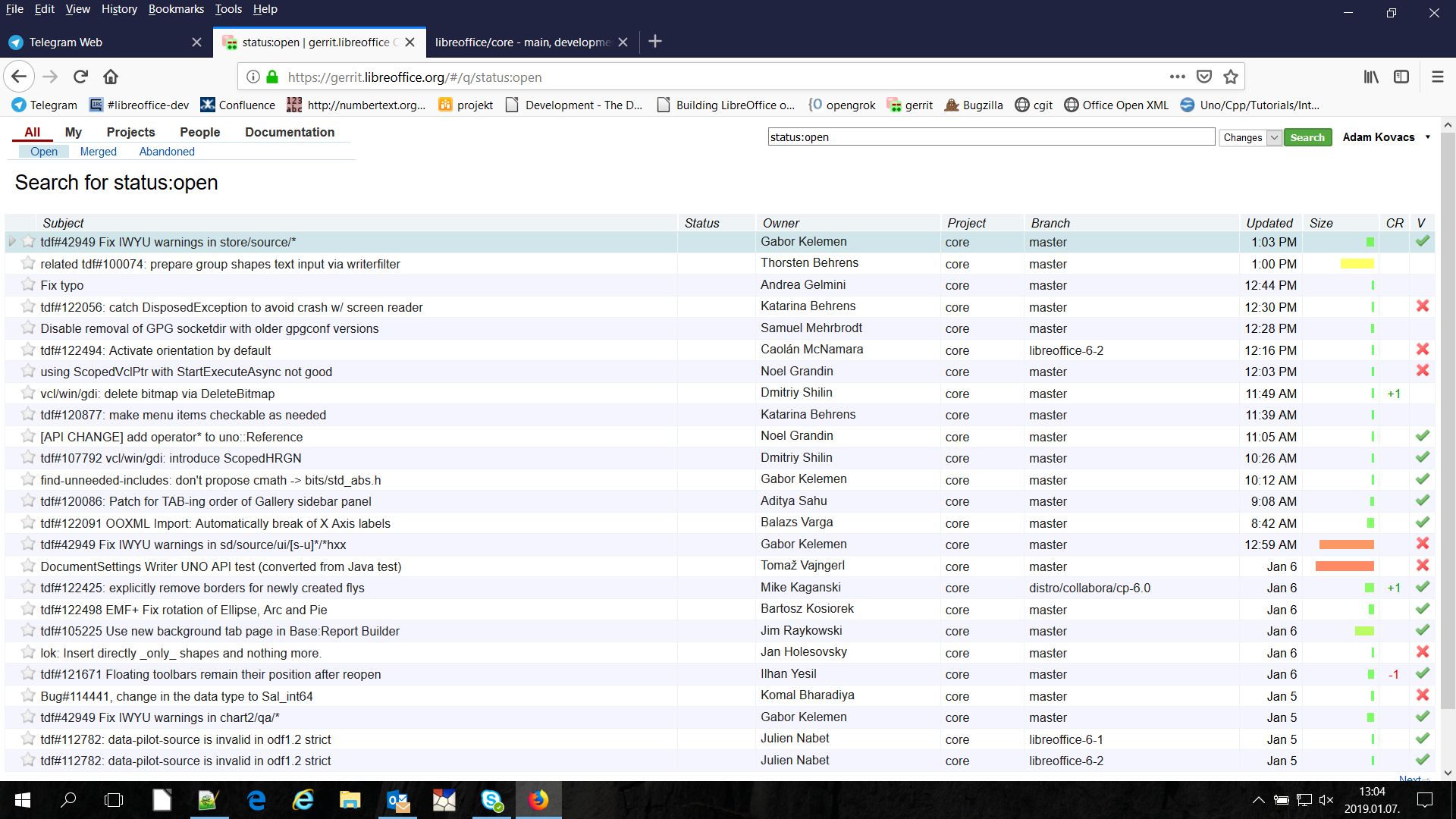This screenshot has height=819, width=1456.
Task: Click the browser Back arrow
Action: pos(19,77)
